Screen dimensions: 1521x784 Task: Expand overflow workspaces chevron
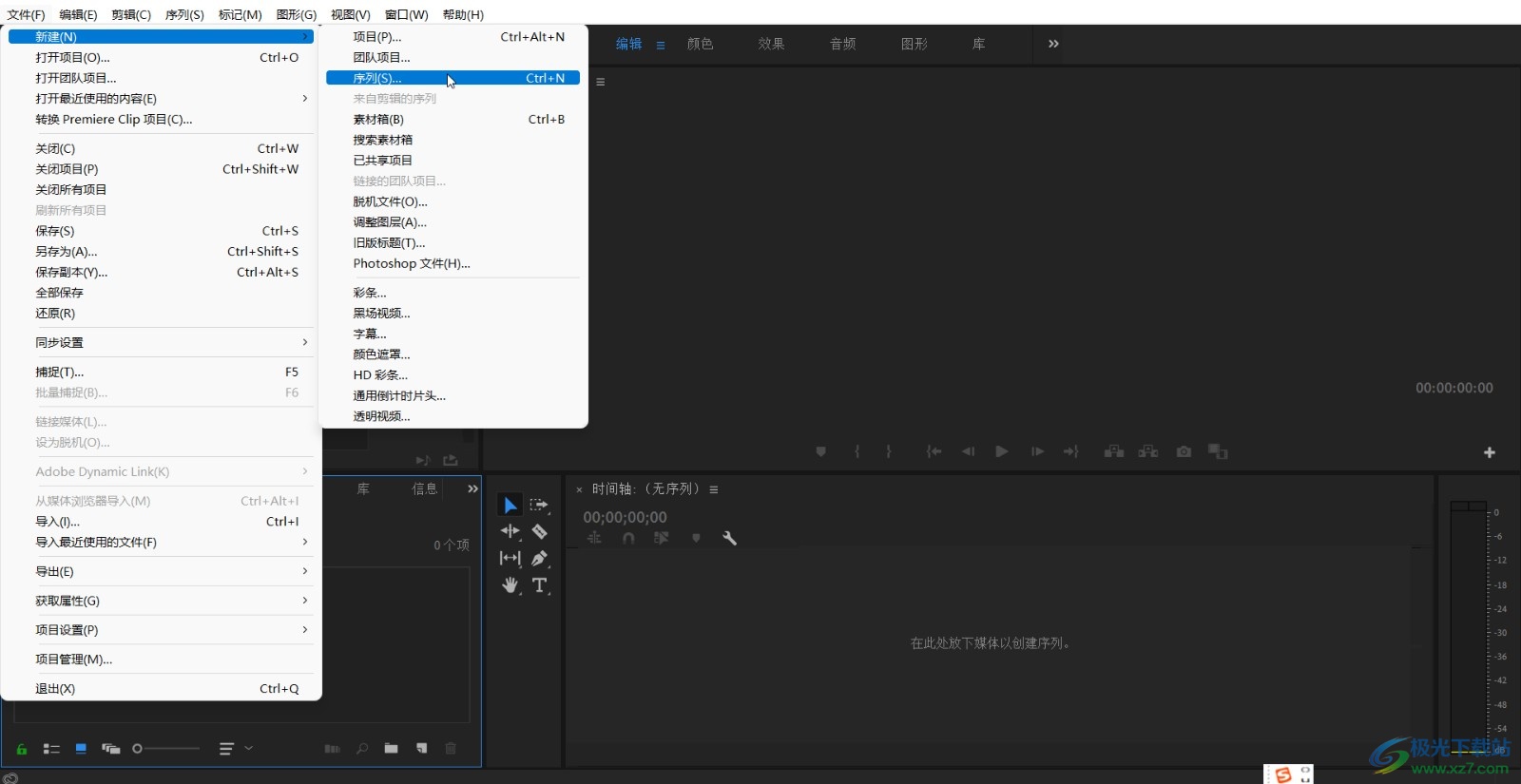(x=1053, y=44)
